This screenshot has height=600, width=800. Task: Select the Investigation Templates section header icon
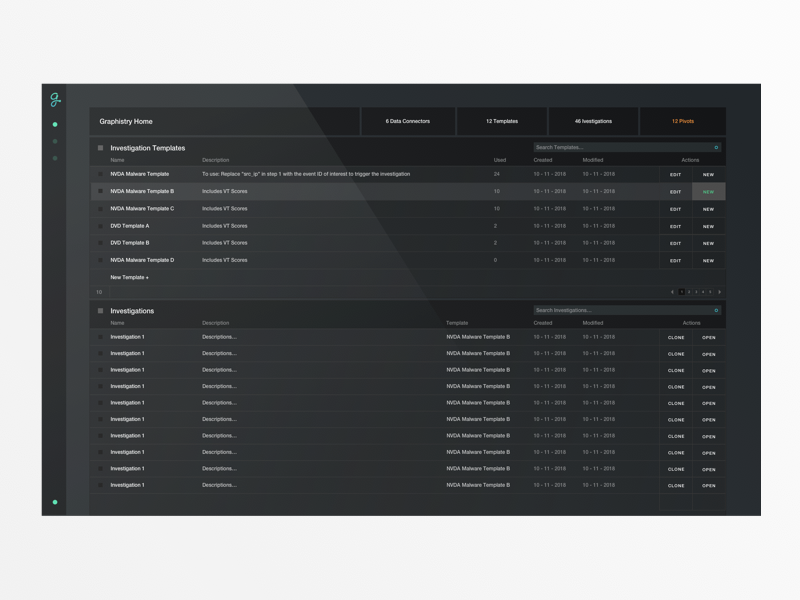[x=100, y=146]
